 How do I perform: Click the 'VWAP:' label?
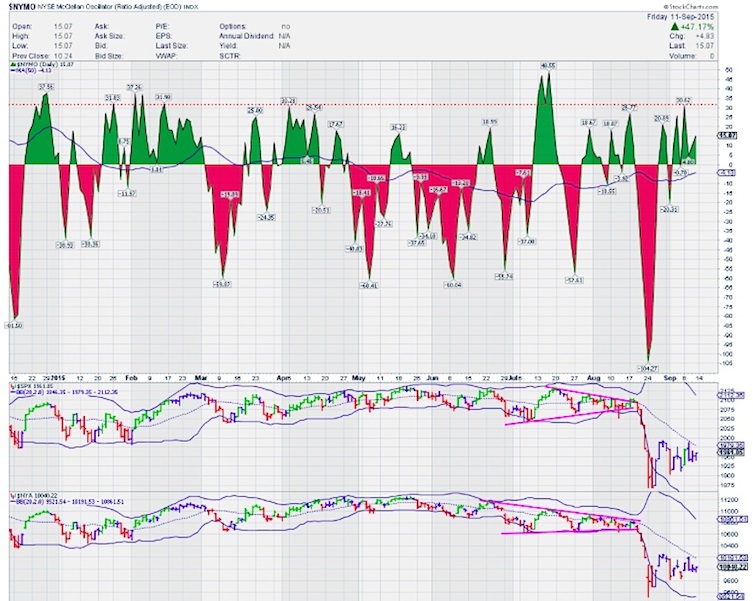point(165,56)
